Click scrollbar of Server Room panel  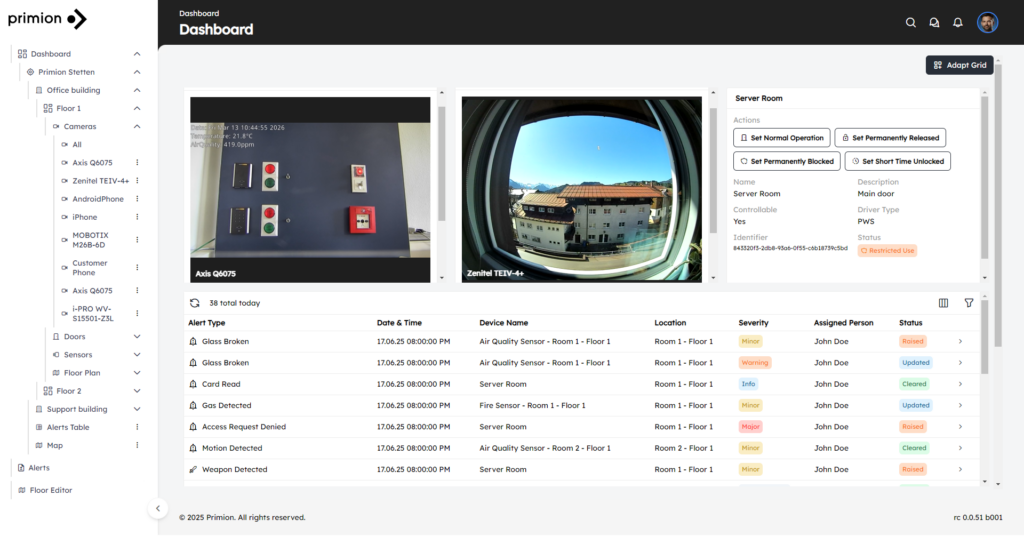tap(984, 178)
